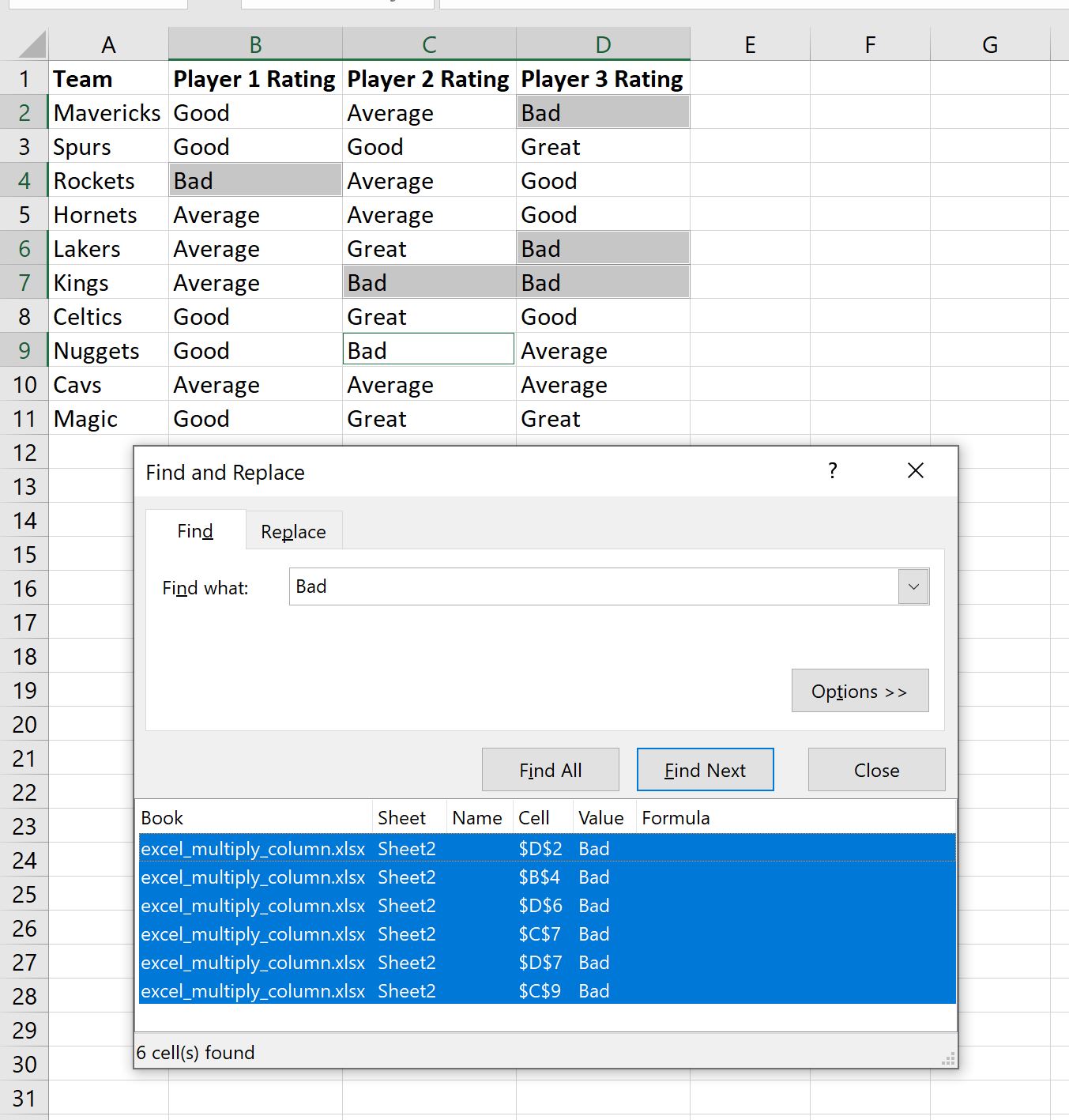Screen dimensions: 1069x1120
Task: Click the dialog resize grip icon
Action: [949, 1059]
